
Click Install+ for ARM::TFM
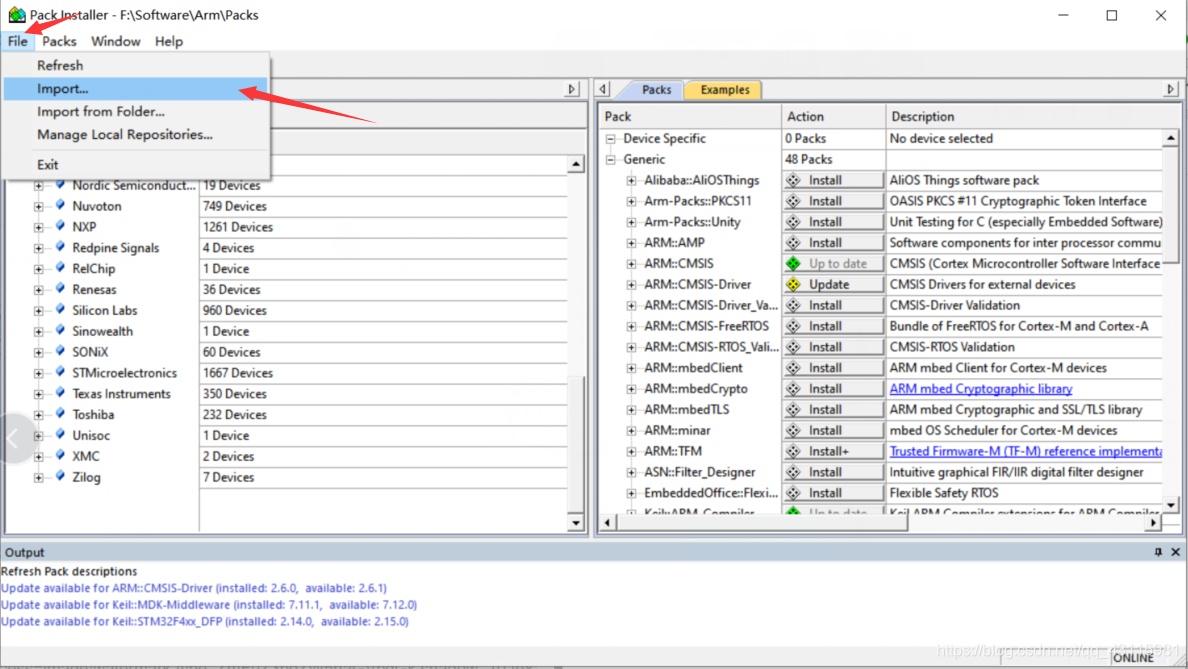833,451
